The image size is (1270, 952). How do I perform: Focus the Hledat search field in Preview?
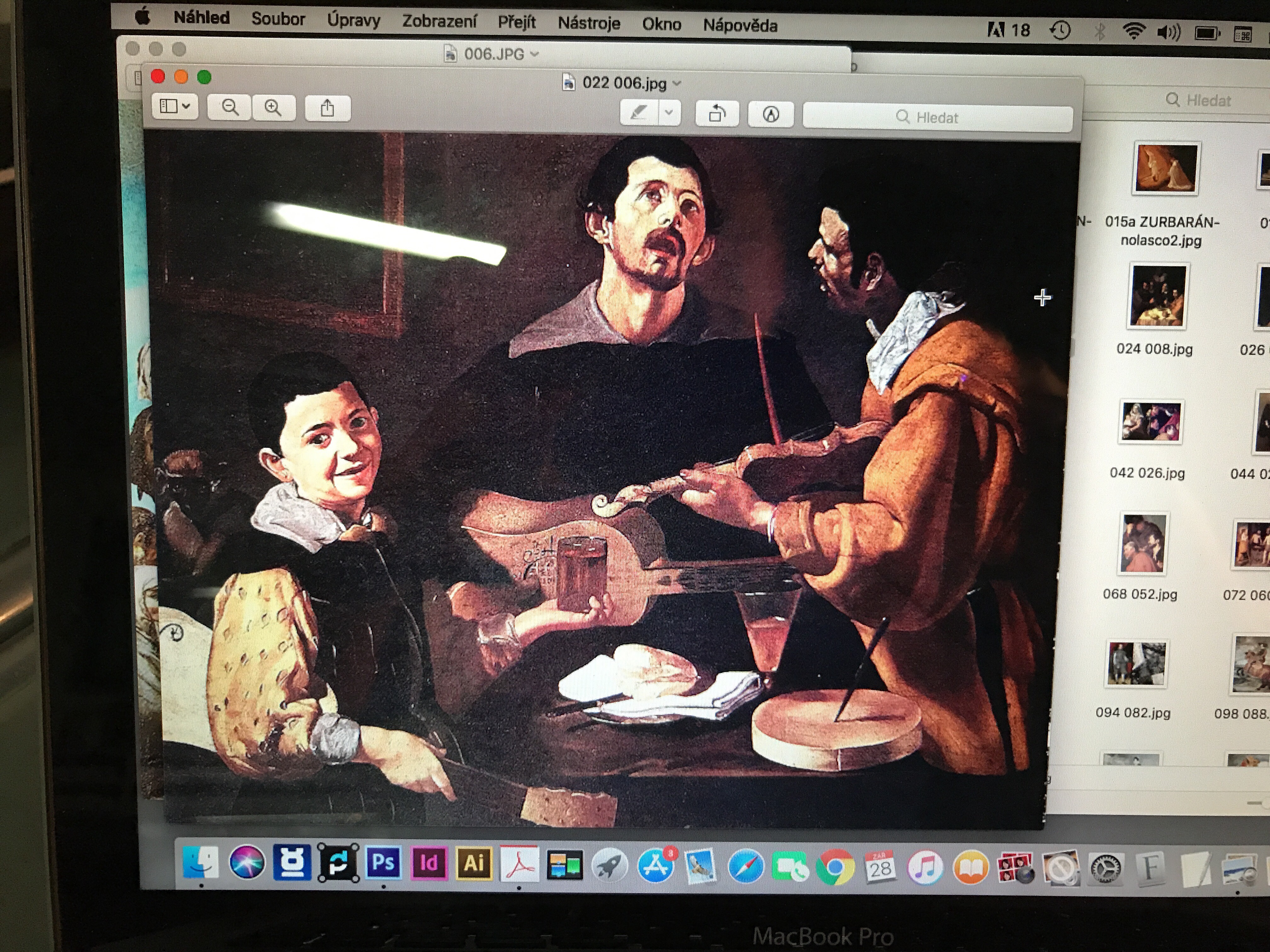(x=938, y=118)
